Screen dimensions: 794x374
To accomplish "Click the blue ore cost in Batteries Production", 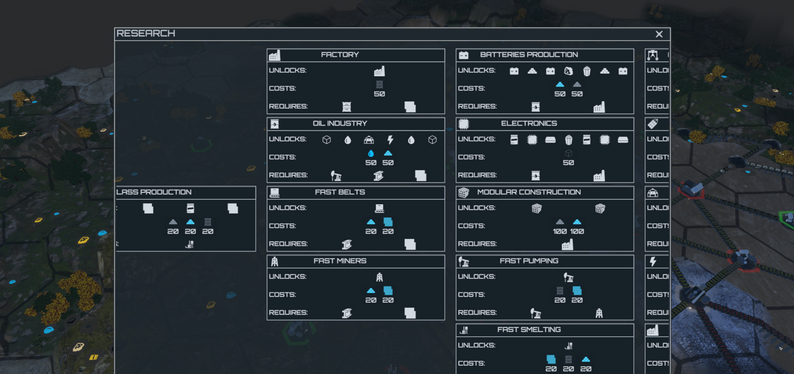I will point(560,85).
